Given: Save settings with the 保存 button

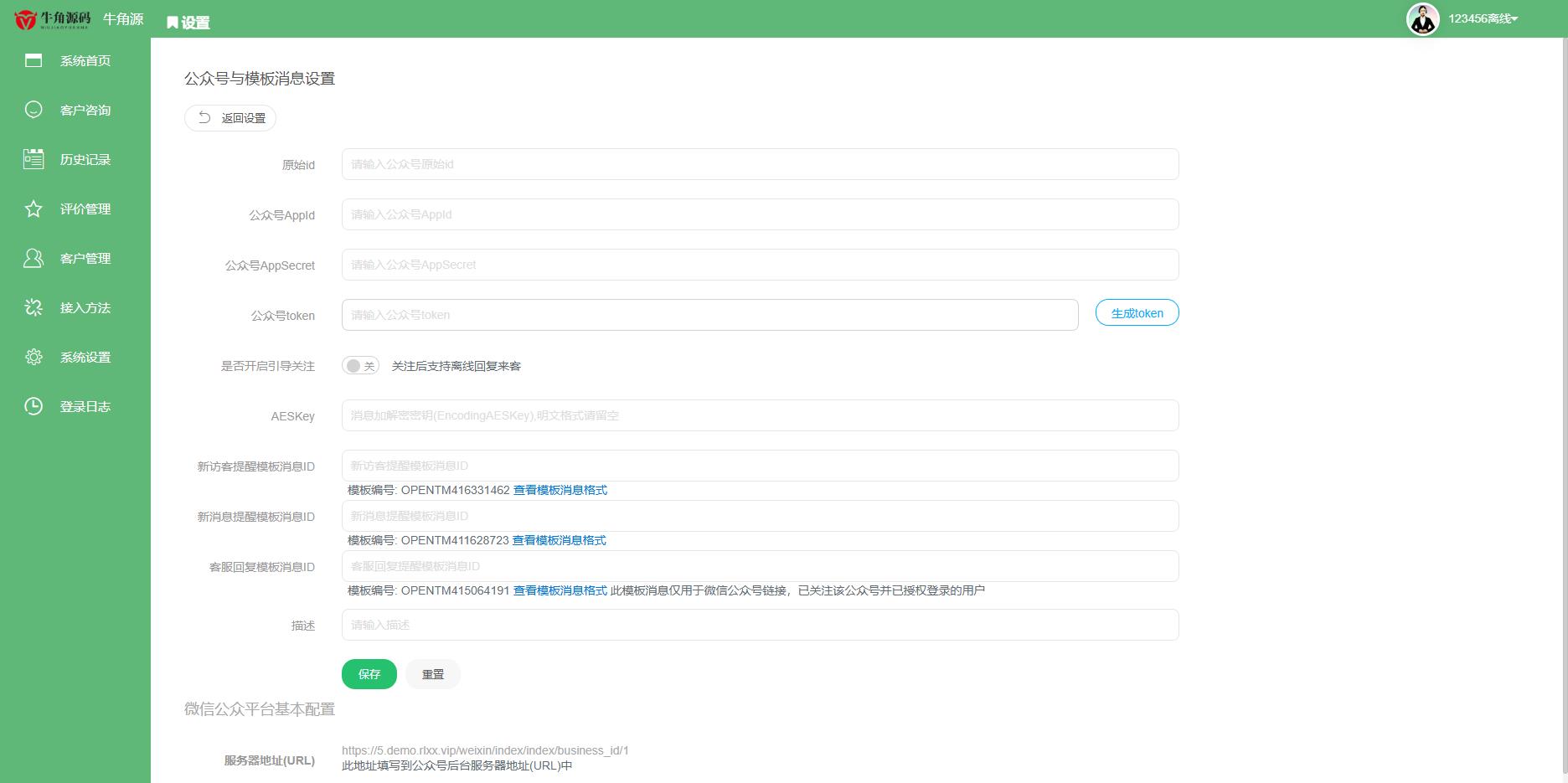Looking at the screenshot, I should 369,674.
